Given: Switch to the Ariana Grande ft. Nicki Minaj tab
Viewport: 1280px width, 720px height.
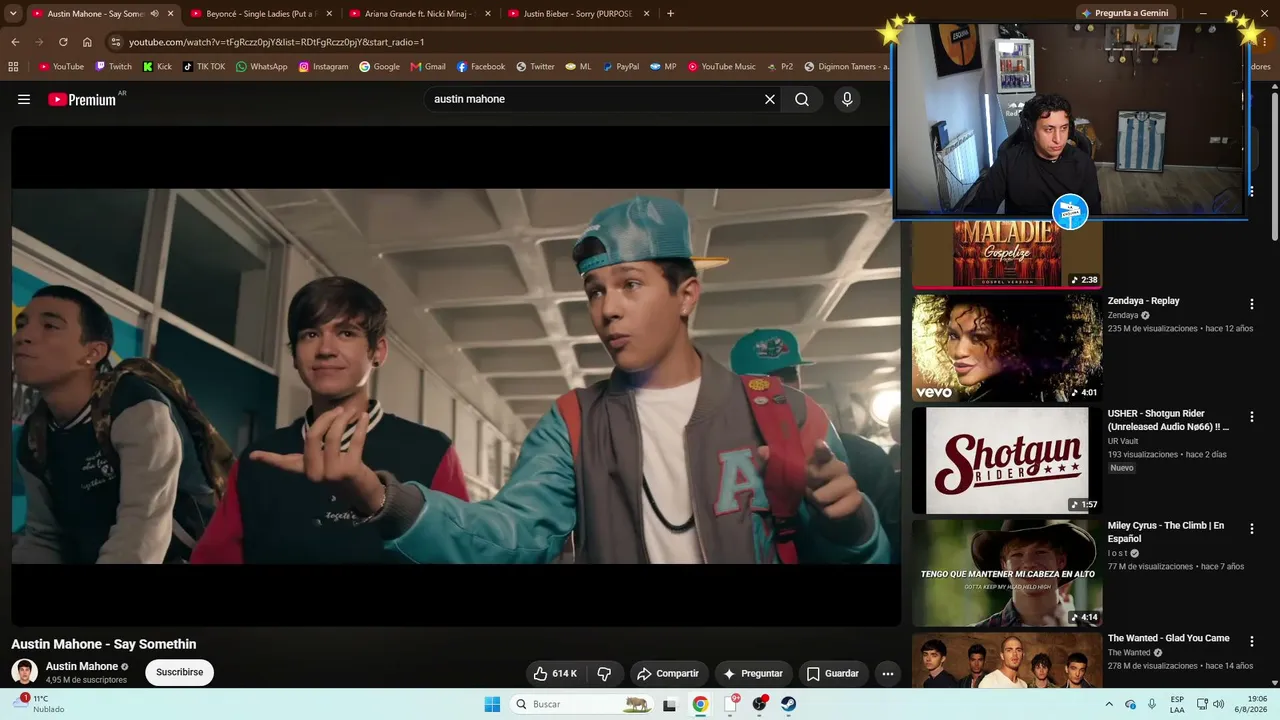Looking at the screenshot, I should pos(420,14).
